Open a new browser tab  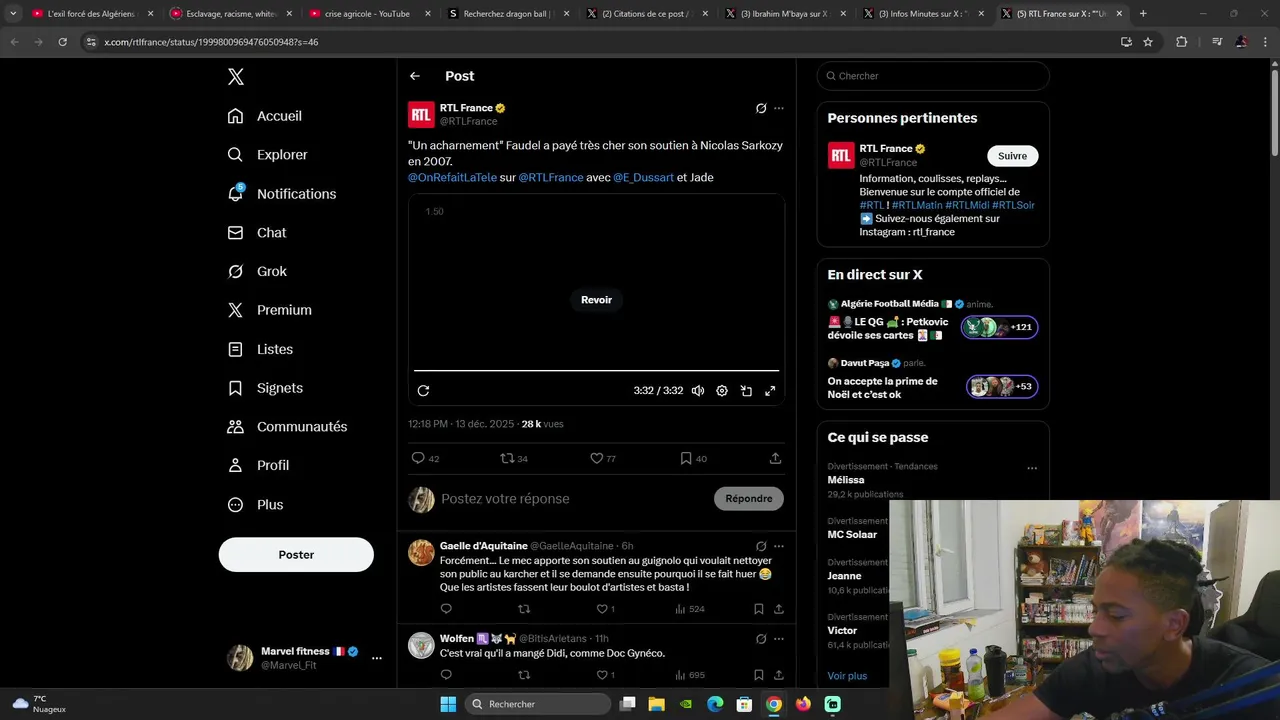click(1143, 14)
